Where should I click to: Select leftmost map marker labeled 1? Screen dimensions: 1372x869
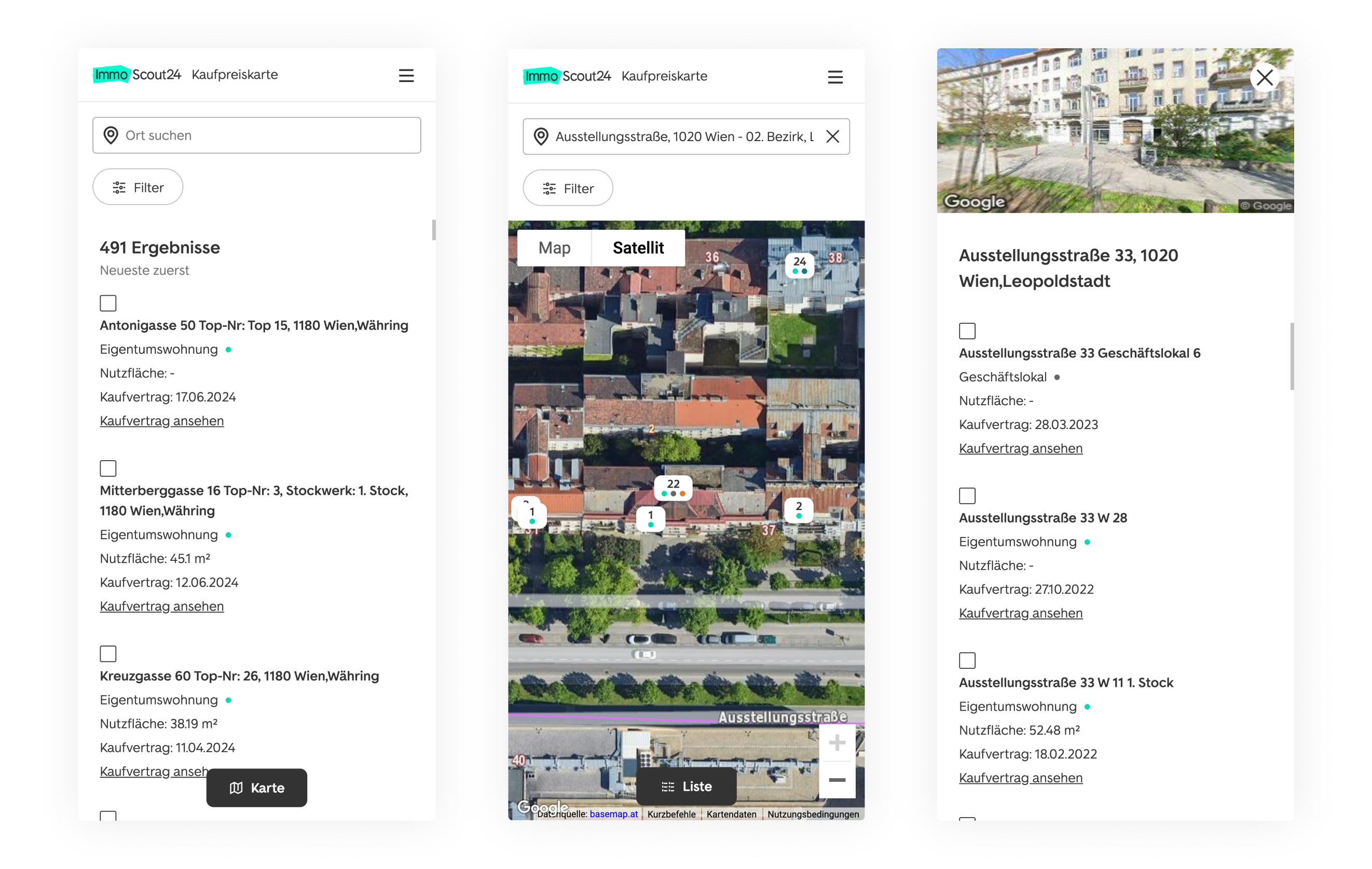(532, 515)
